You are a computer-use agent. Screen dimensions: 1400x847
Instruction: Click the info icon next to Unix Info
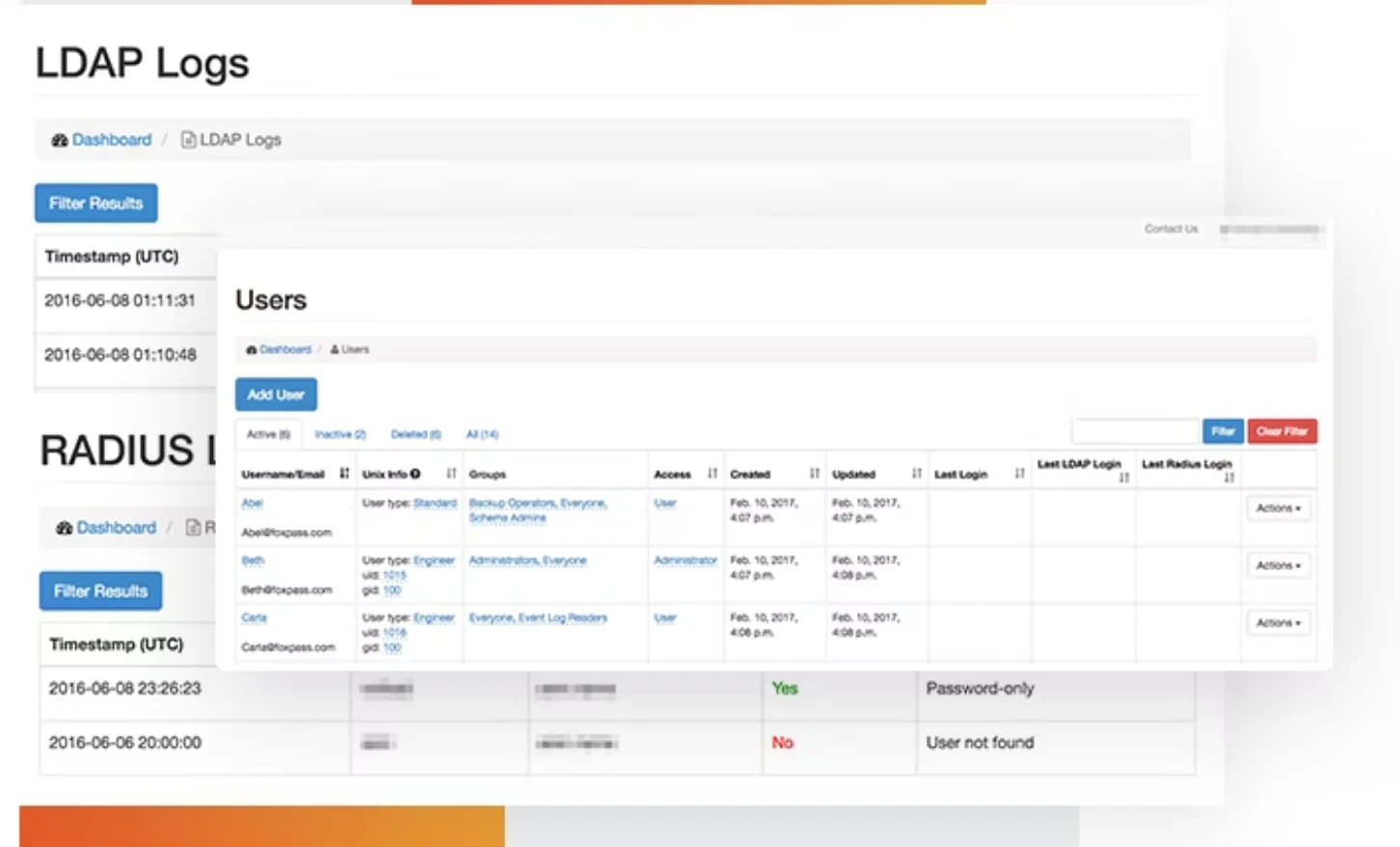[414, 474]
